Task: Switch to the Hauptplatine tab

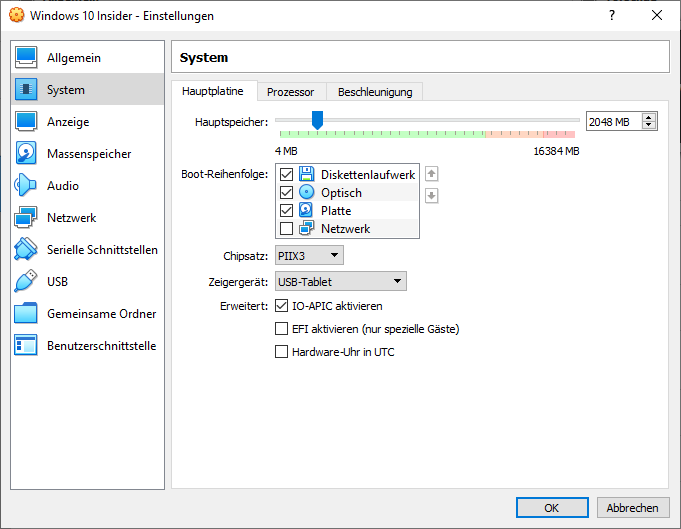Action: click(213, 91)
